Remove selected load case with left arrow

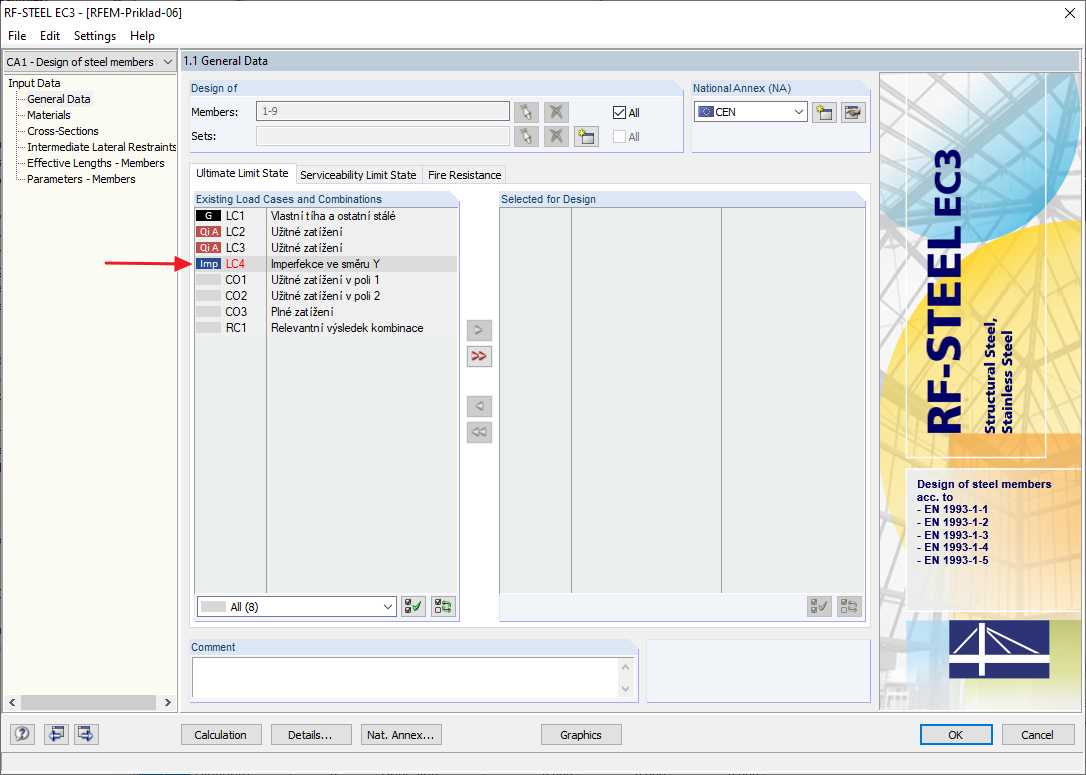(479, 406)
